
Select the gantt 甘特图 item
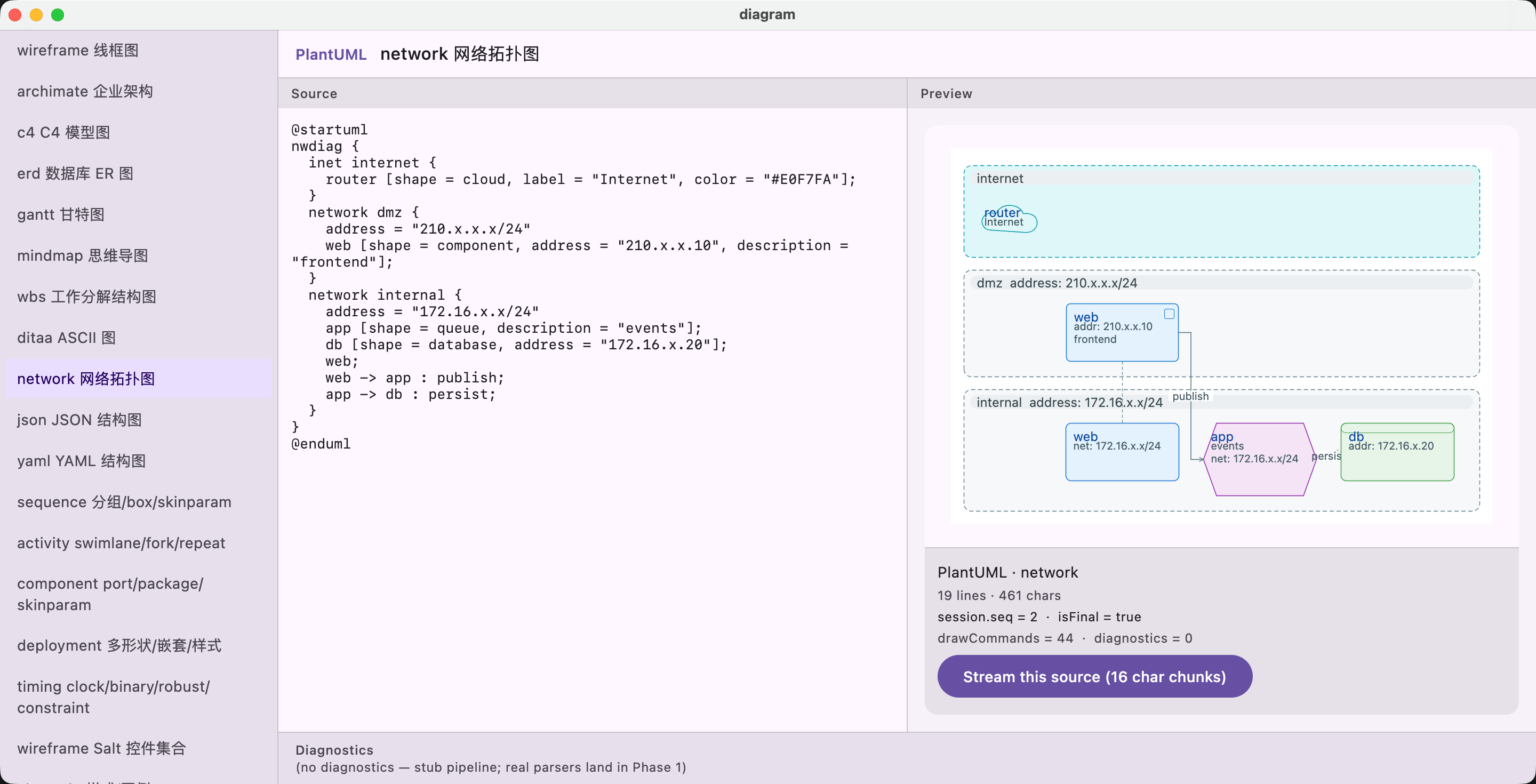point(138,214)
